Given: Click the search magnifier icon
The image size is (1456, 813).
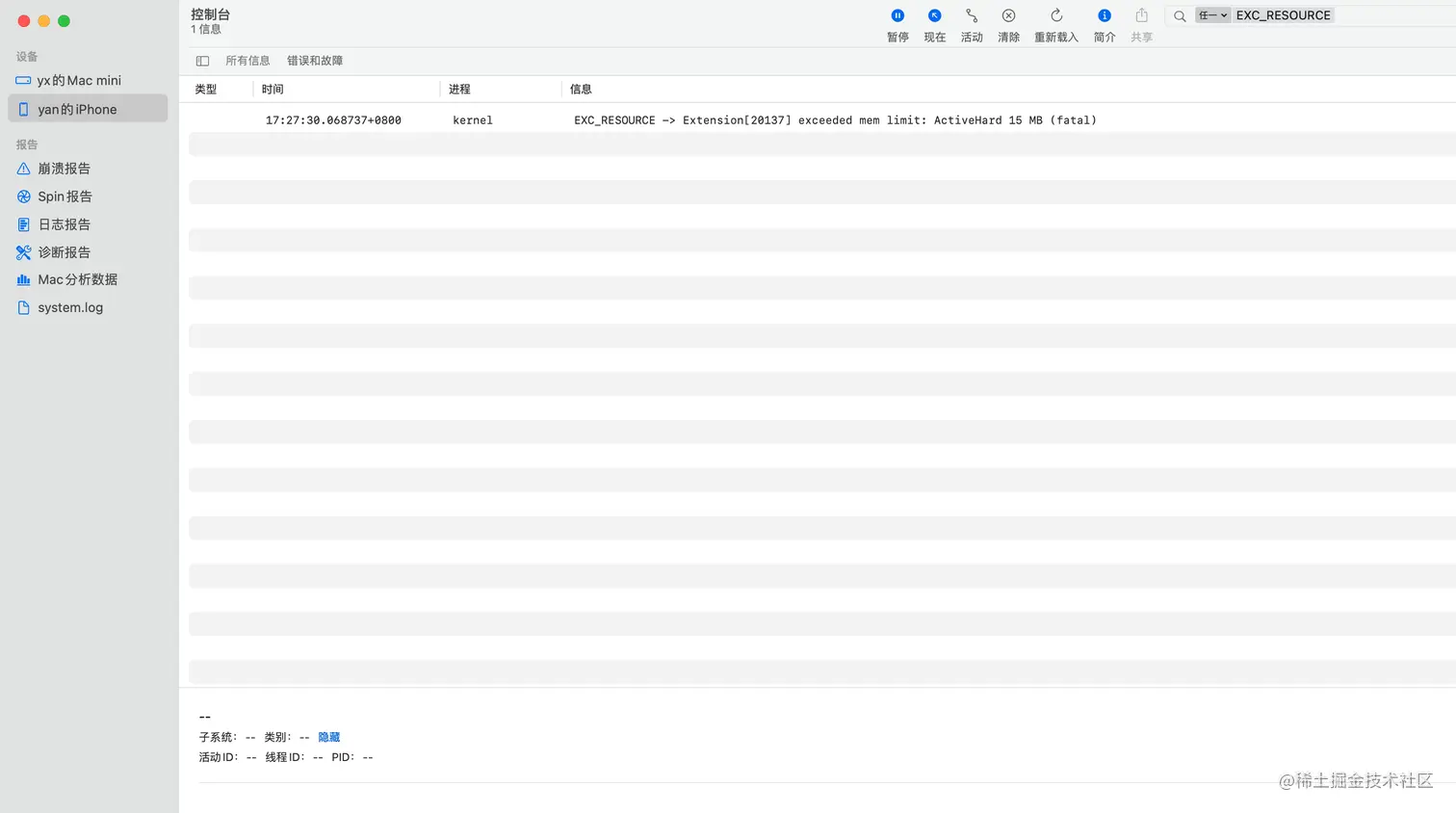Looking at the screenshot, I should coord(1180,16).
